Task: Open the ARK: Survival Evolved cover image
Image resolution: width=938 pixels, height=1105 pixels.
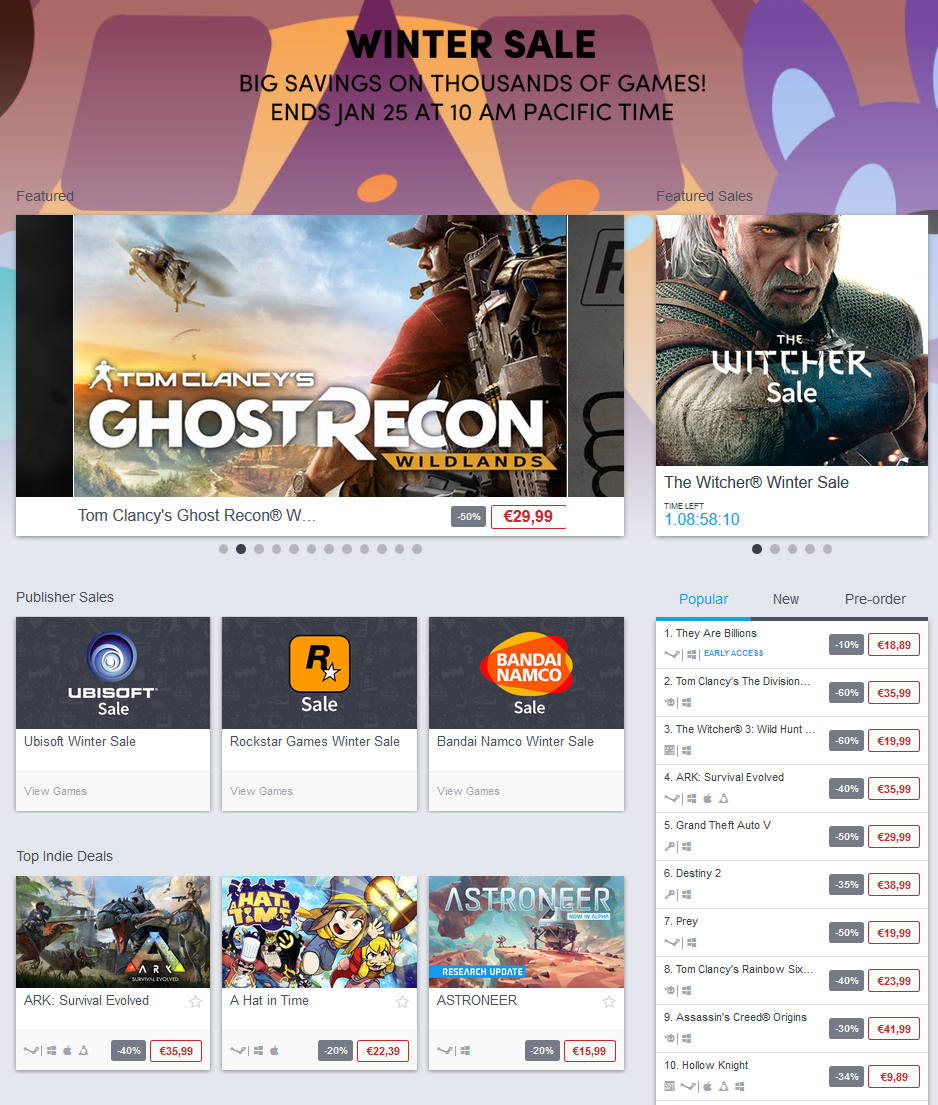Action: (113, 932)
